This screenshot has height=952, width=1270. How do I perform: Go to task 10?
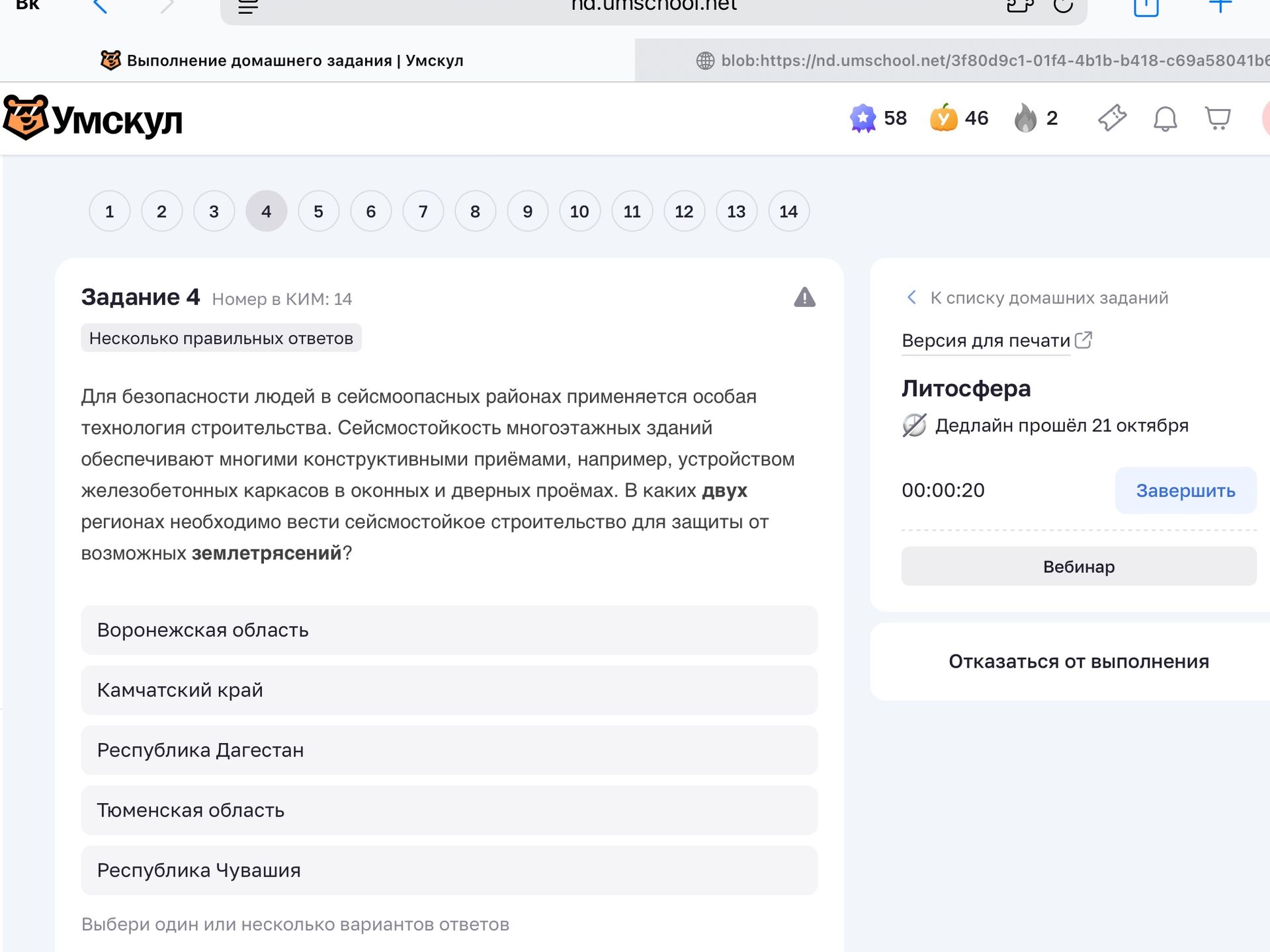pos(579,212)
